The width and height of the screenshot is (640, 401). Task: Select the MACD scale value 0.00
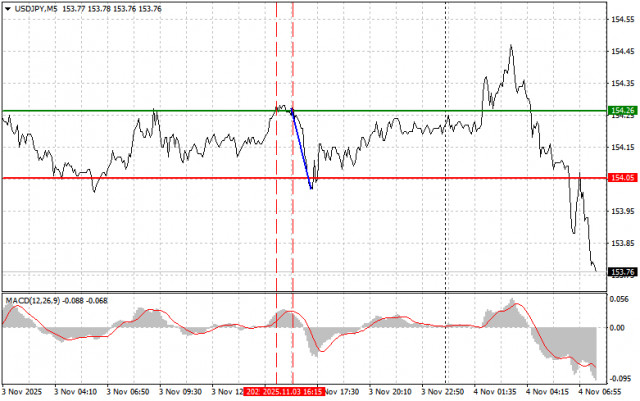pos(617,327)
